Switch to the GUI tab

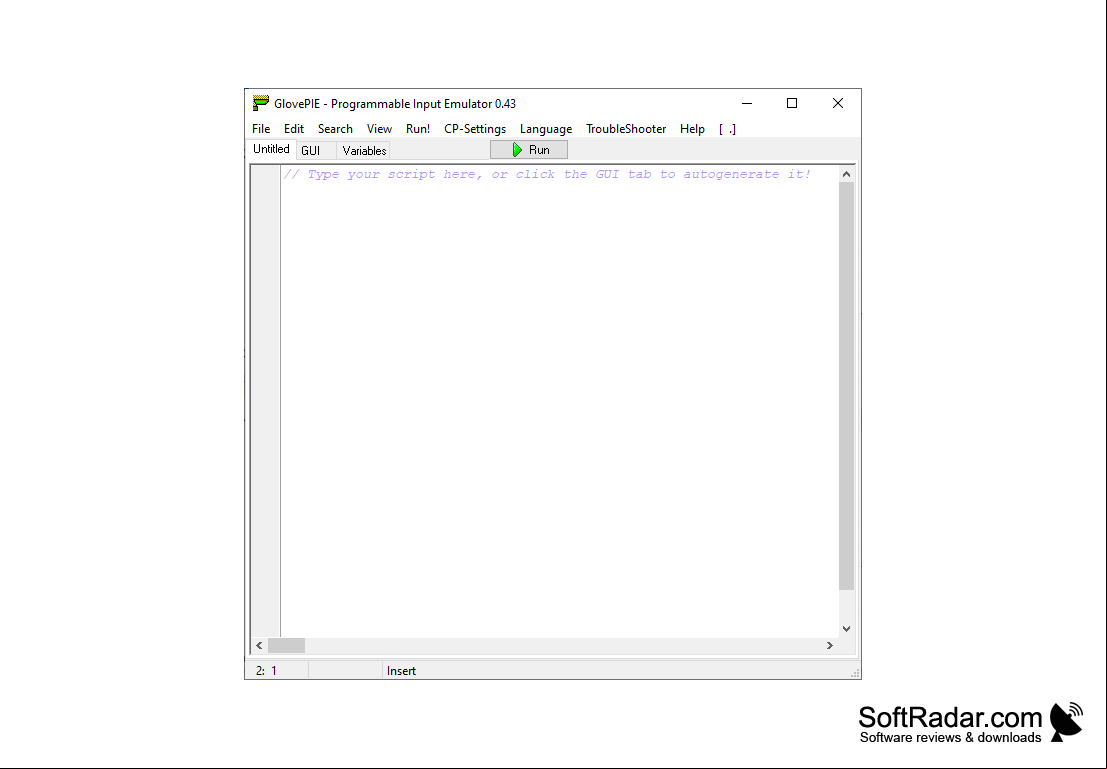315,150
